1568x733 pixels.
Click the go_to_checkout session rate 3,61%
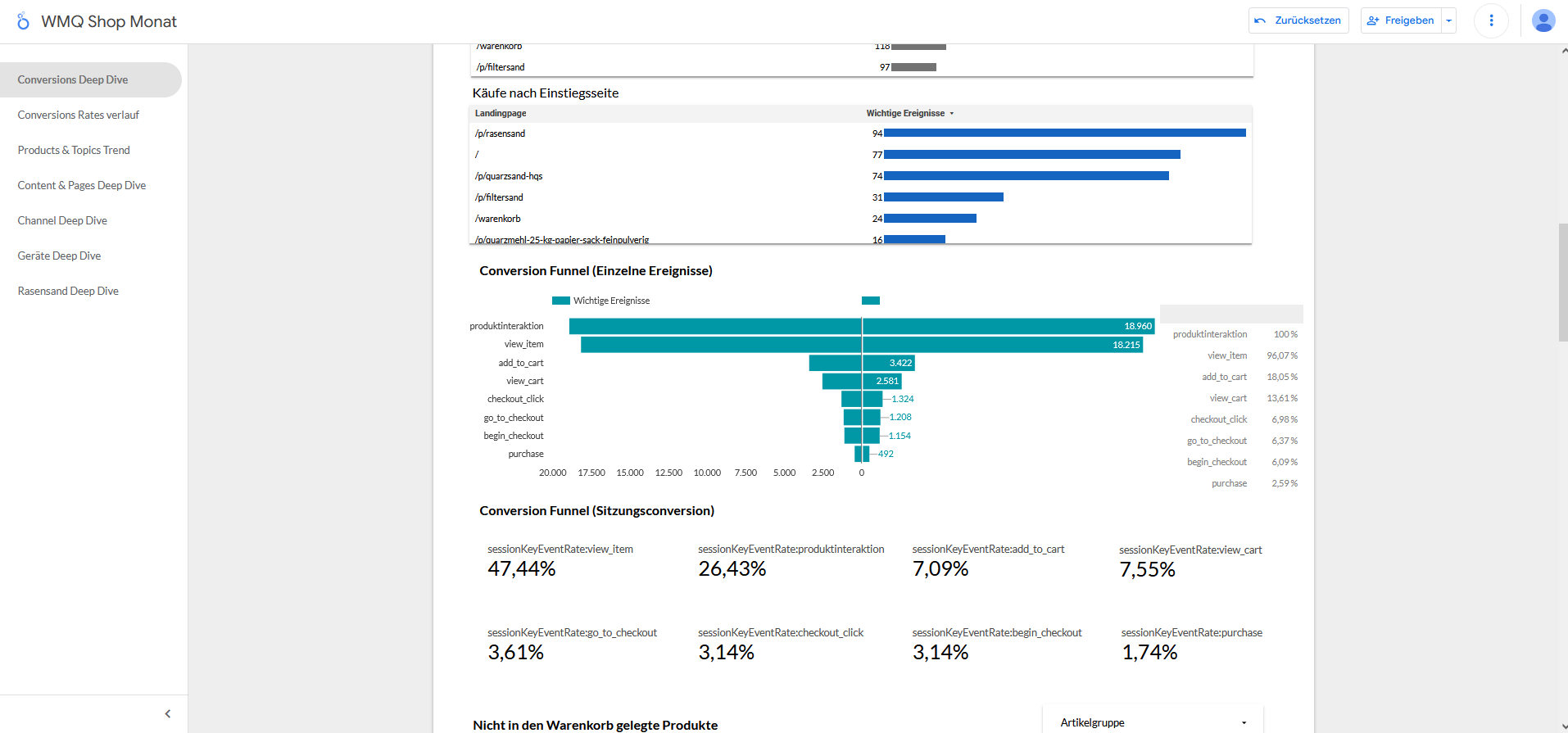[x=516, y=652]
